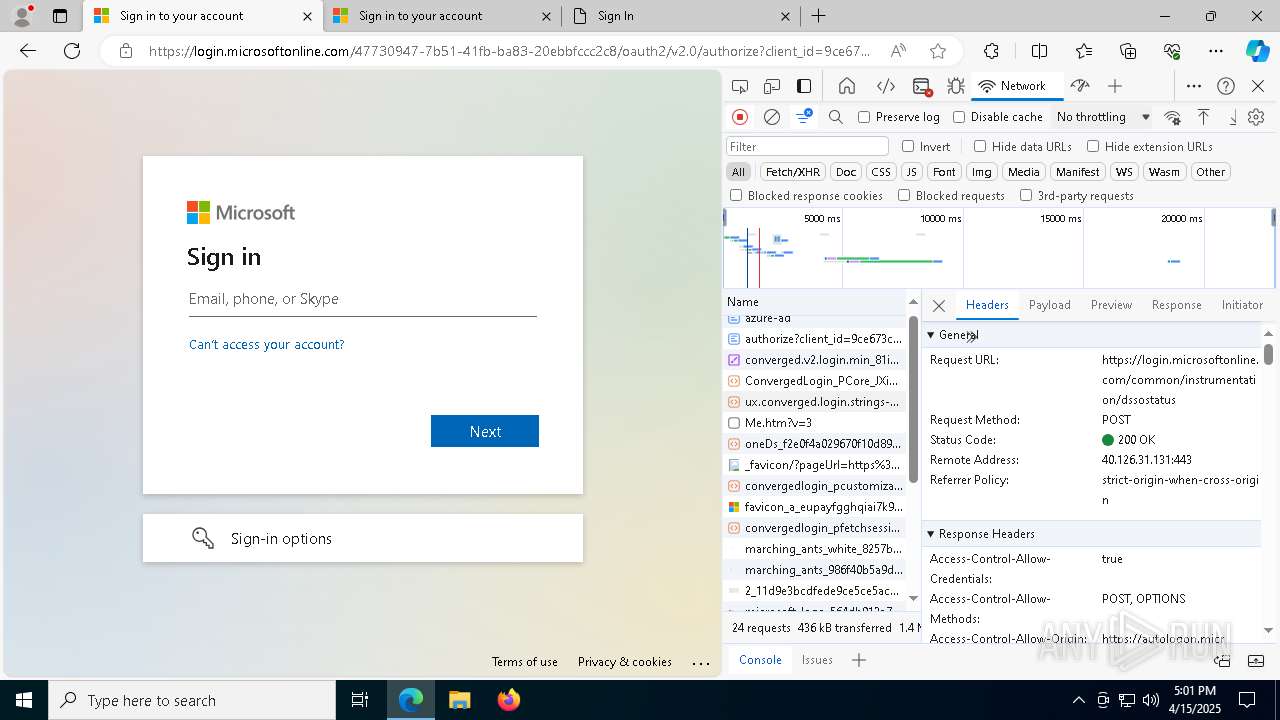Check Hide extension URLs

pos(1093,146)
